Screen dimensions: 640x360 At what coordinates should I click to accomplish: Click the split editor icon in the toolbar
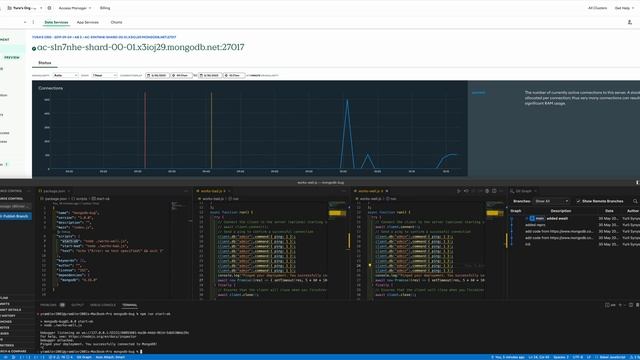[x=494, y=191]
